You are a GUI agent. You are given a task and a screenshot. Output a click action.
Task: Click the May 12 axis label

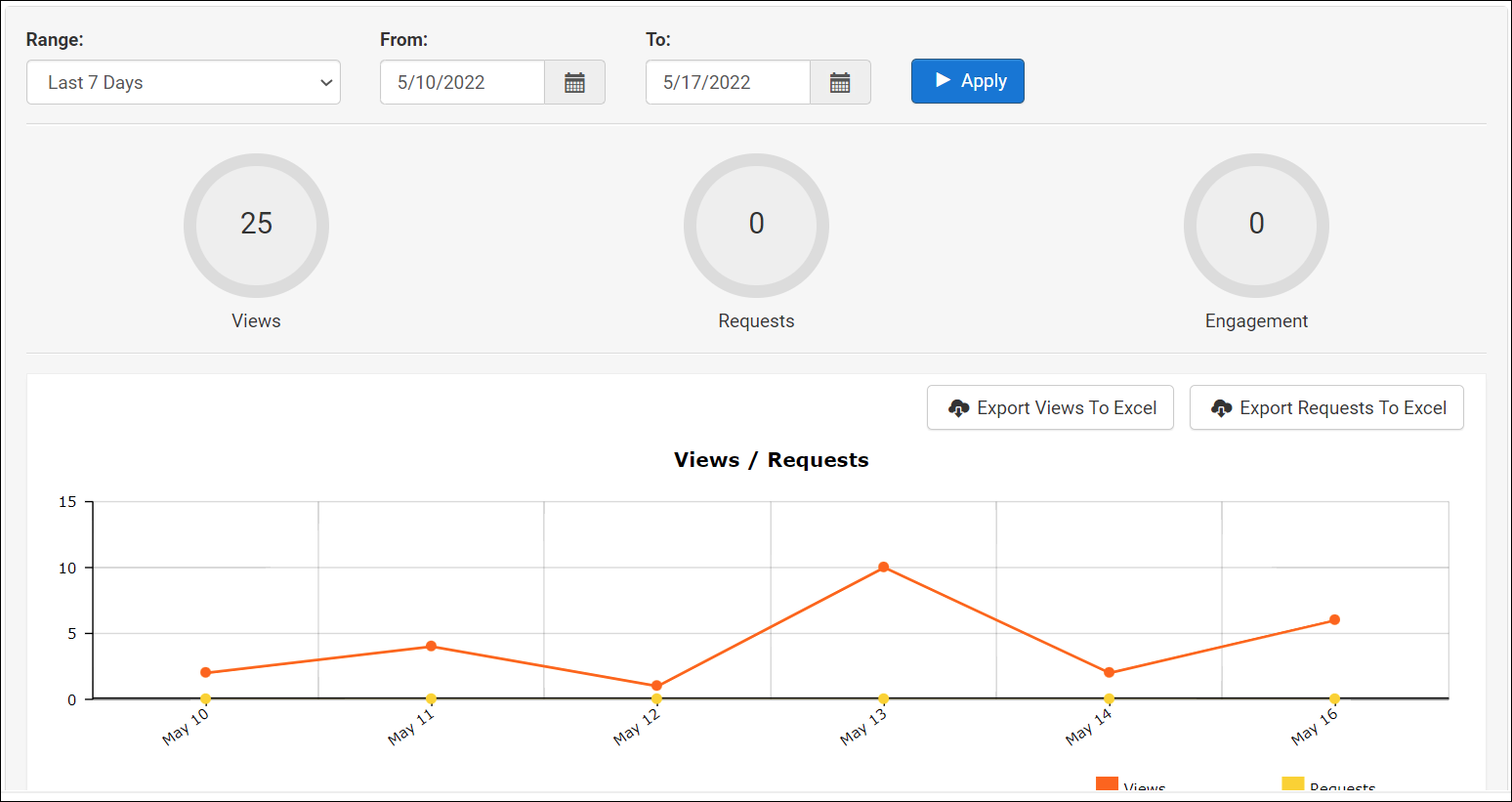click(637, 727)
